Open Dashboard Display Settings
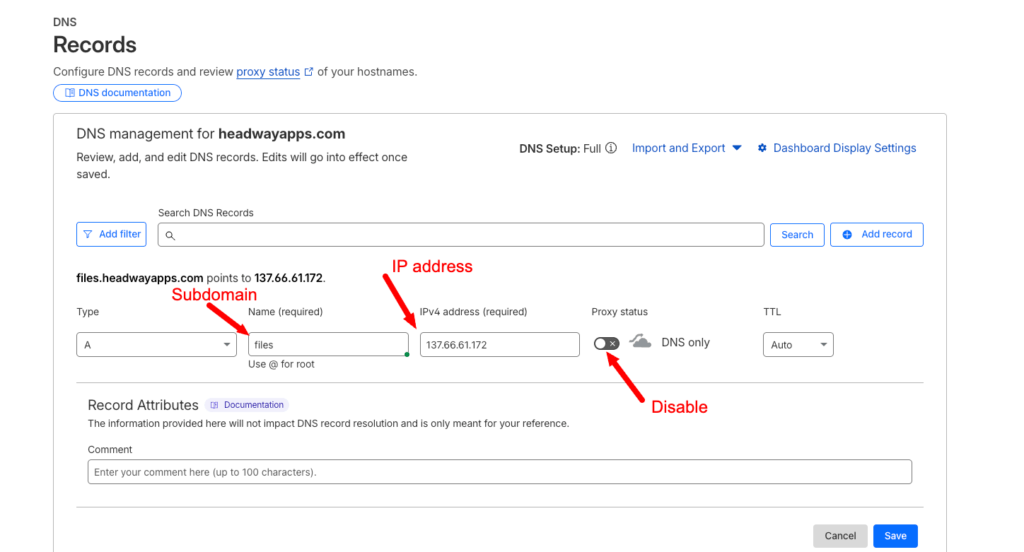The image size is (1024, 552). (837, 148)
